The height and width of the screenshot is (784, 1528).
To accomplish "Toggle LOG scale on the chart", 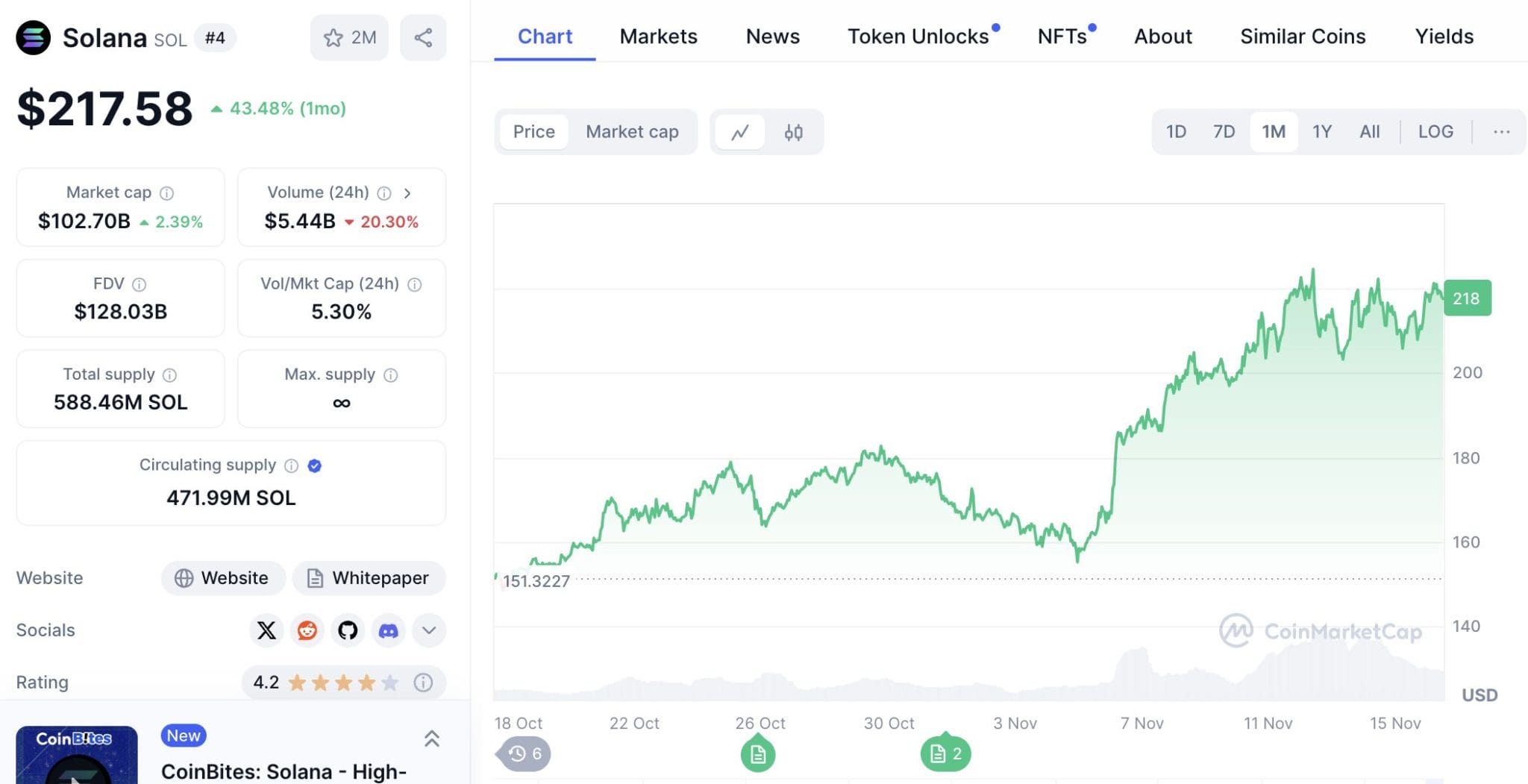I will pyautogui.click(x=1435, y=131).
